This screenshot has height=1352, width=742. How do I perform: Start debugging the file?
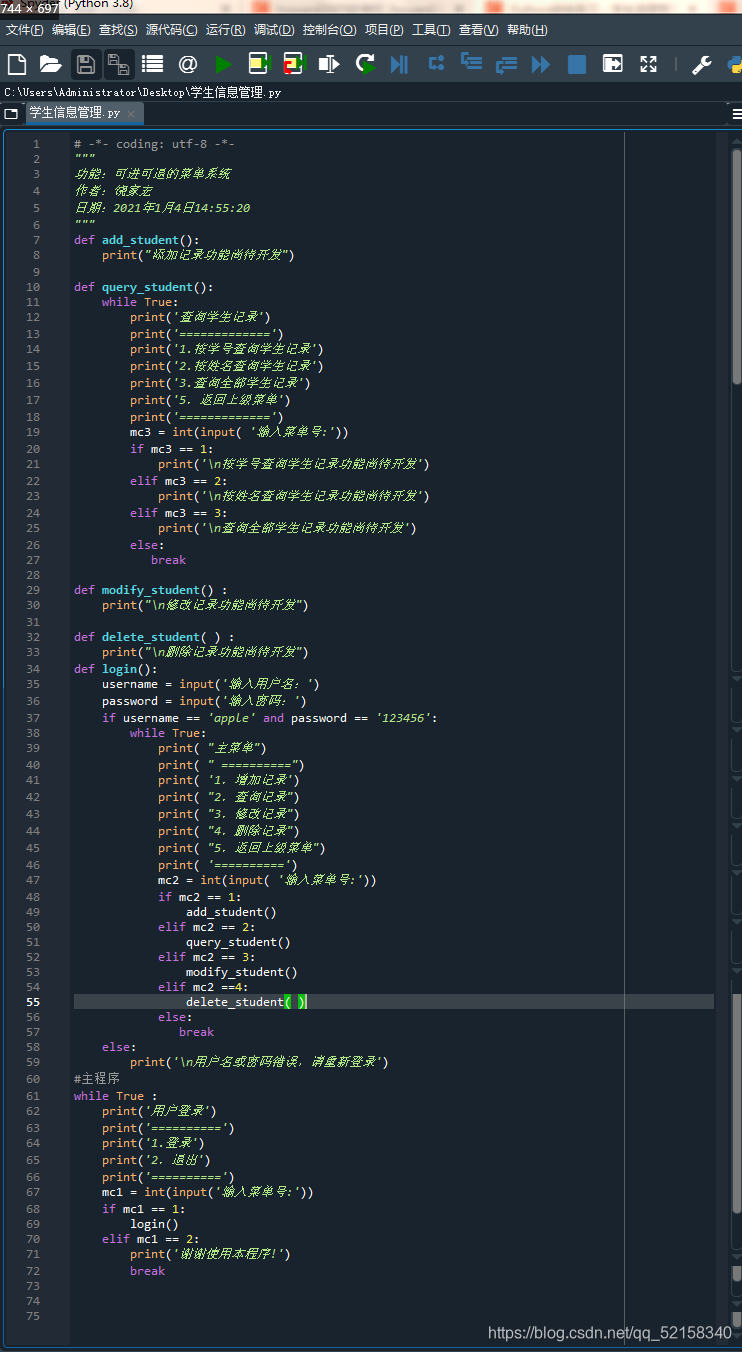coord(399,65)
